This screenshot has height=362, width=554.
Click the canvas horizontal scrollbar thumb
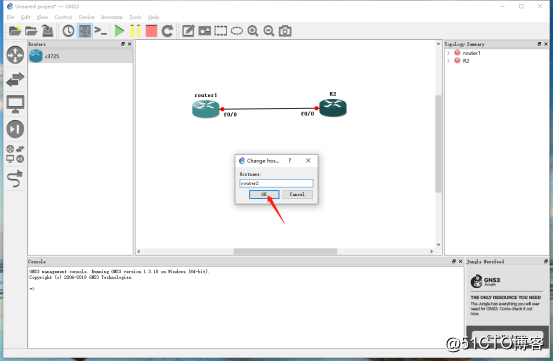(x=285, y=251)
